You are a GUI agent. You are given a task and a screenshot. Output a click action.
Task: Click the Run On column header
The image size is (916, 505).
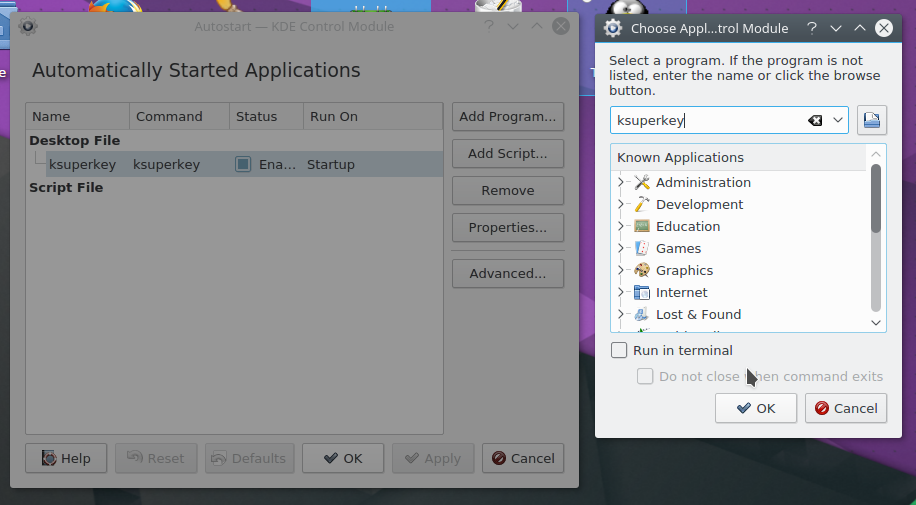[x=373, y=116]
